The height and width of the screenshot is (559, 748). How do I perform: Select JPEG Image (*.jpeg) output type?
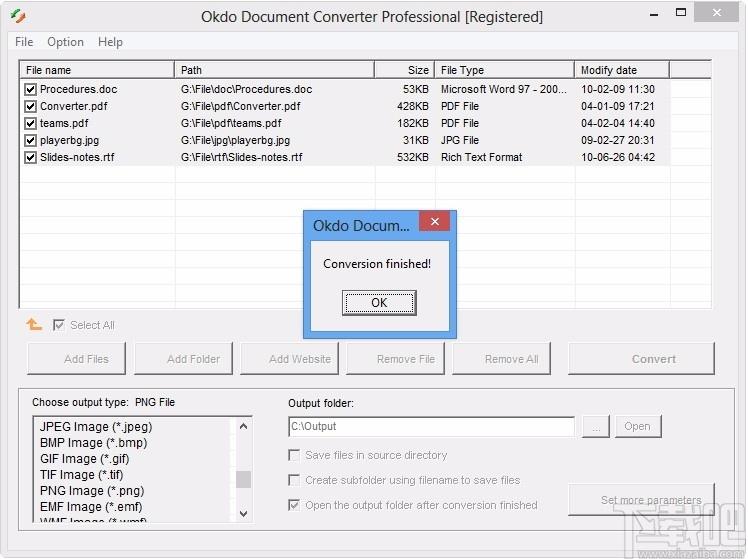(x=96, y=426)
